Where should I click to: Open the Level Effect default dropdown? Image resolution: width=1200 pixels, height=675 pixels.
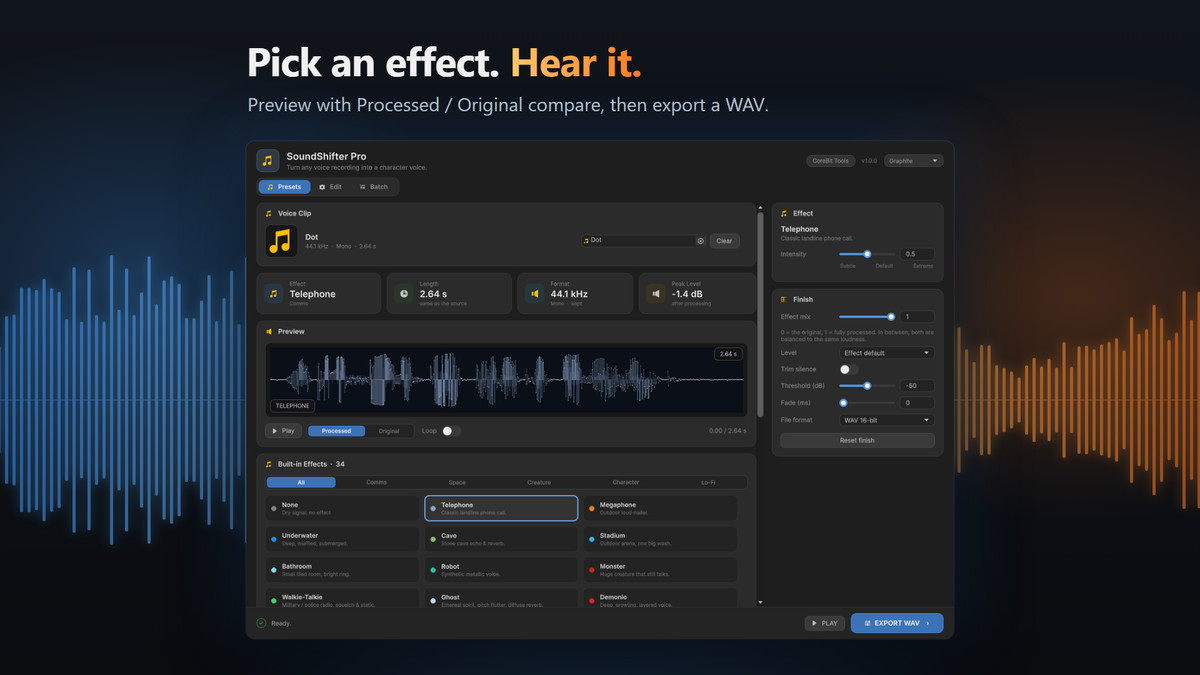(x=887, y=353)
